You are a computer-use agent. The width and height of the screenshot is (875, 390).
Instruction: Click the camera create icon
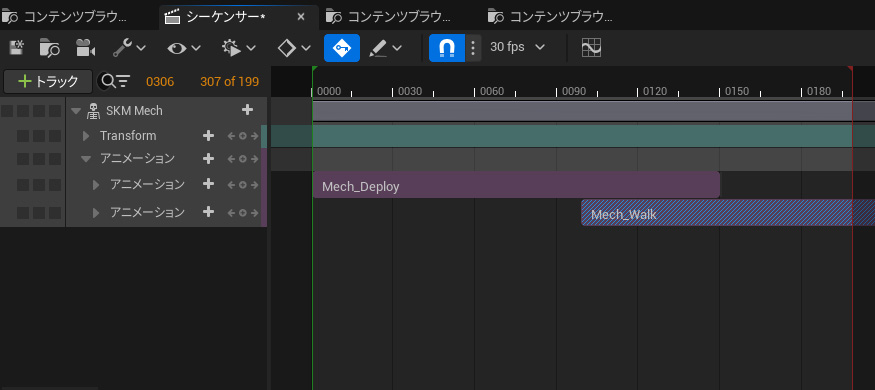pyautogui.click(x=85, y=48)
